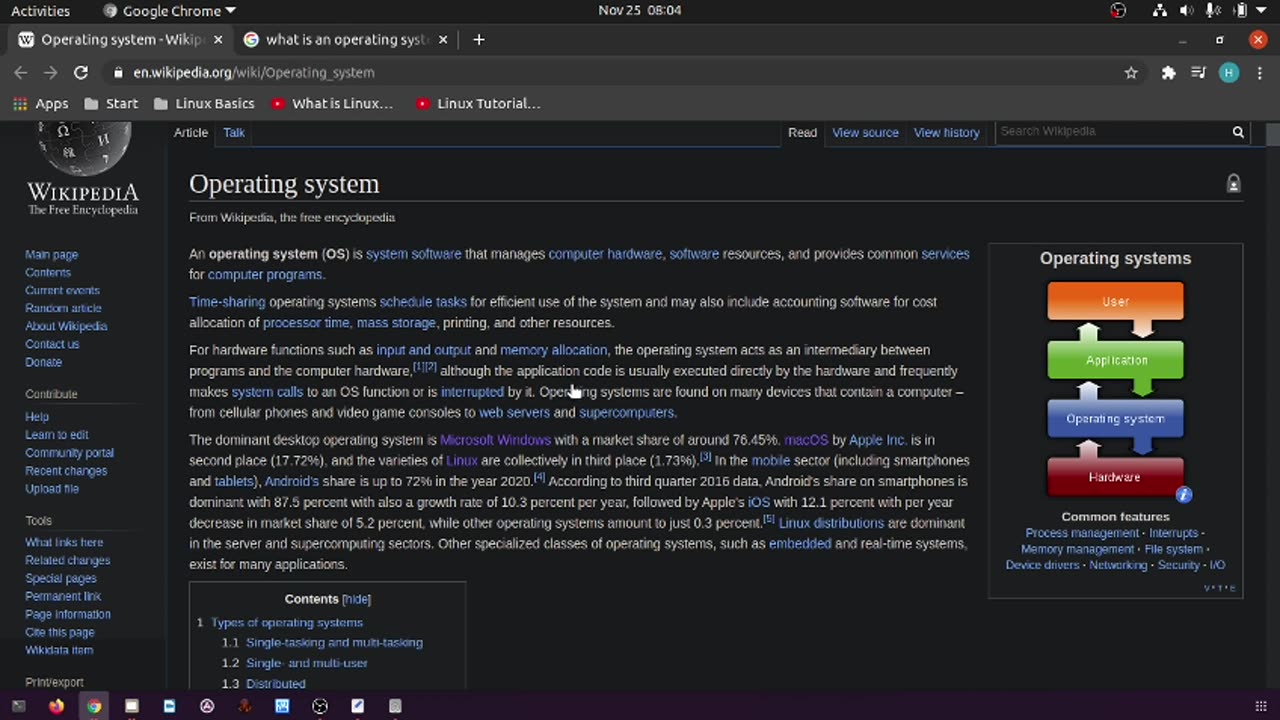This screenshot has height=720, width=1280.
Task: Open the Linux Basics bookmarks folder
Action: [204, 103]
